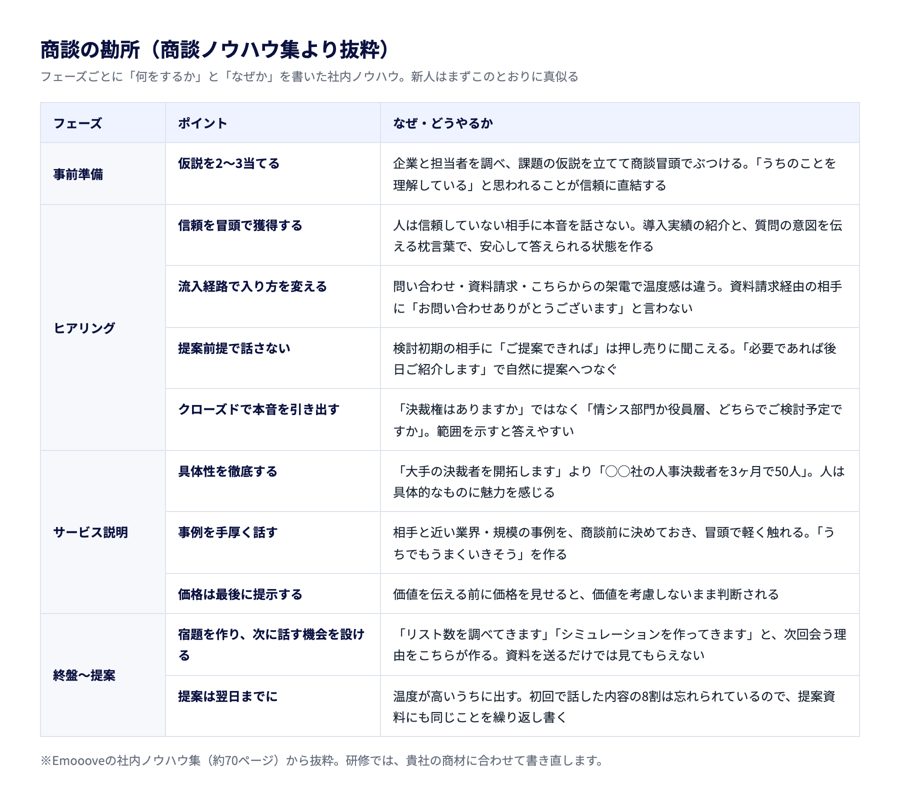The width and height of the screenshot is (900, 802).
Task: Click the explanation starting 「大手の決裁者を開拓します」
Action: [x=619, y=482]
